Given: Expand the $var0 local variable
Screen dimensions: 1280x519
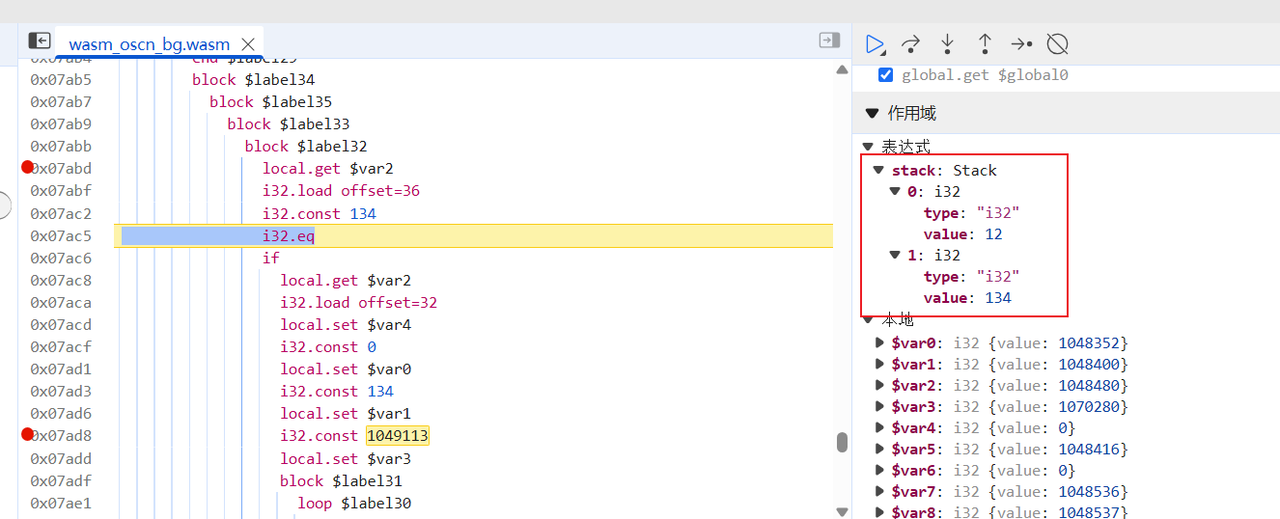Looking at the screenshot, I should click(880, 342).
